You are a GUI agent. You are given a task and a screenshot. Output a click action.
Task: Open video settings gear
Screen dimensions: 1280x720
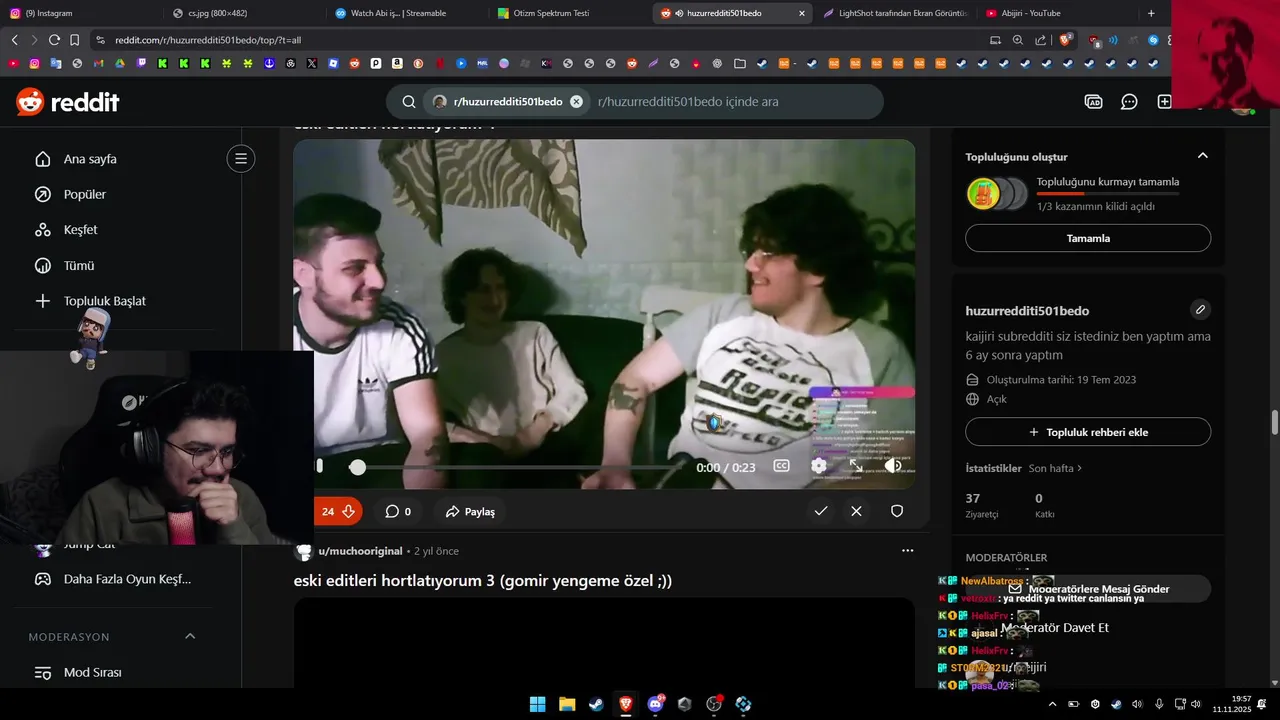pyautogui.click(x=819, y=466)
